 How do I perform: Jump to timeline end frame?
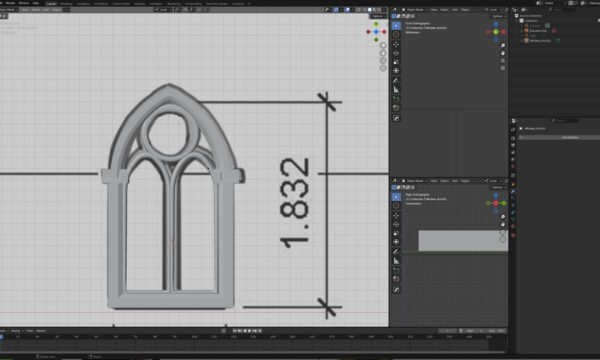[x=260, y=331]
